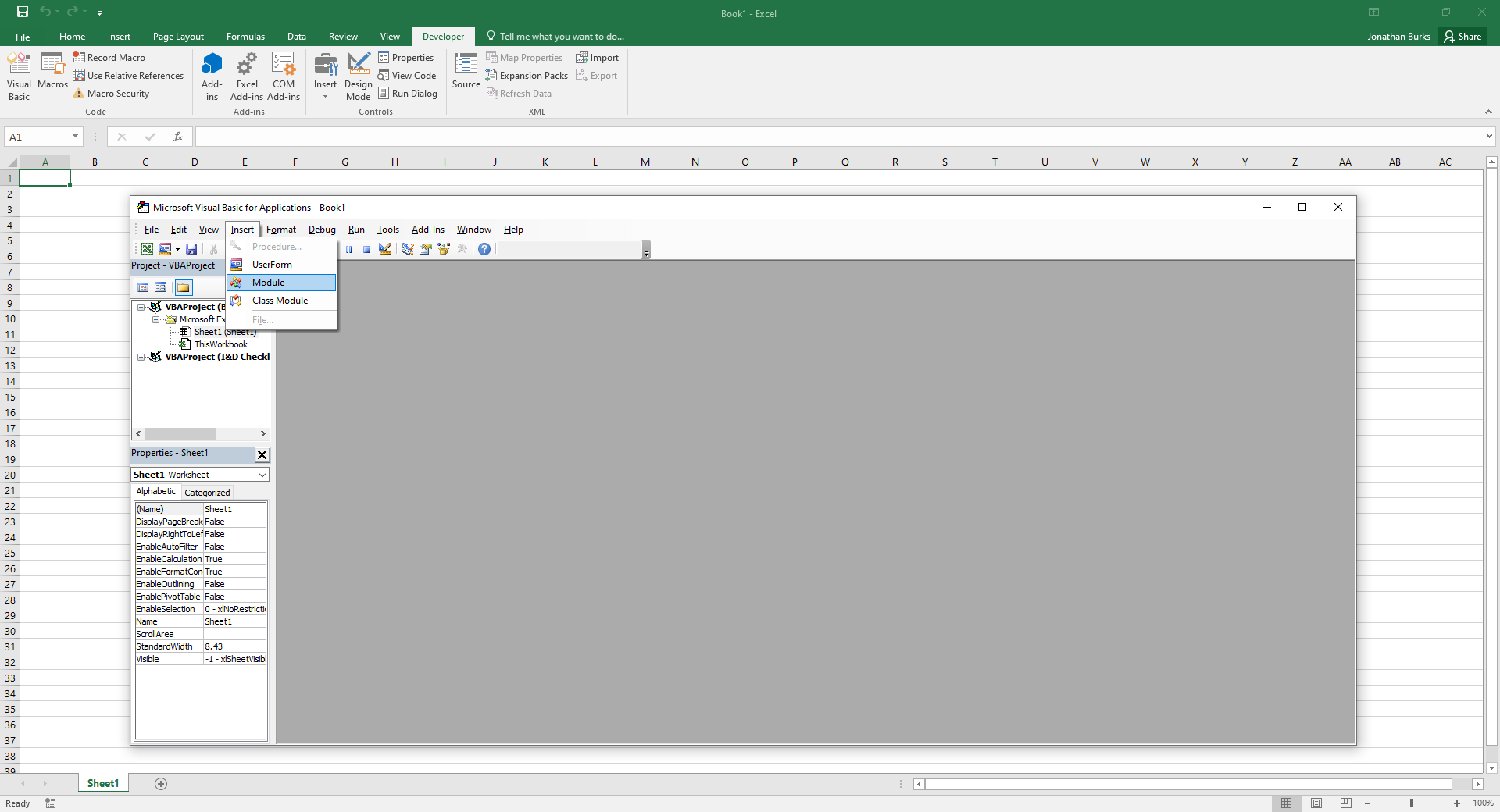Open the Visual Basic editor from the ribbon
The image size is (1500, 812).
tap(19, 77)
